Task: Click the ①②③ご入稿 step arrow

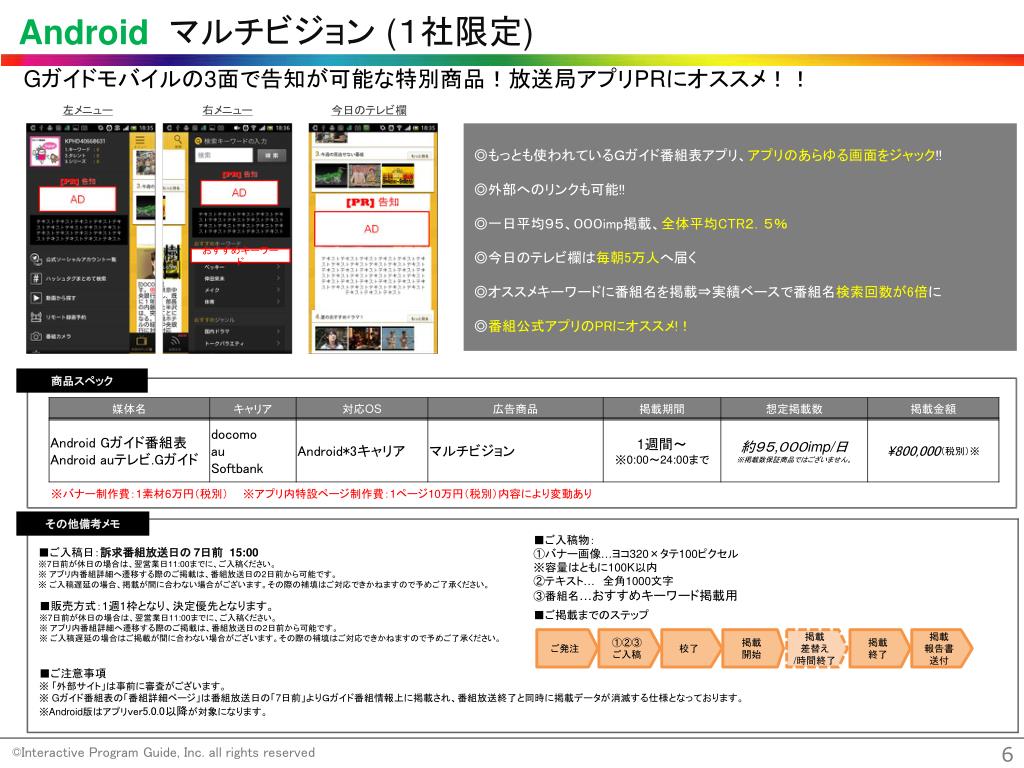Action: coord(627,648)
